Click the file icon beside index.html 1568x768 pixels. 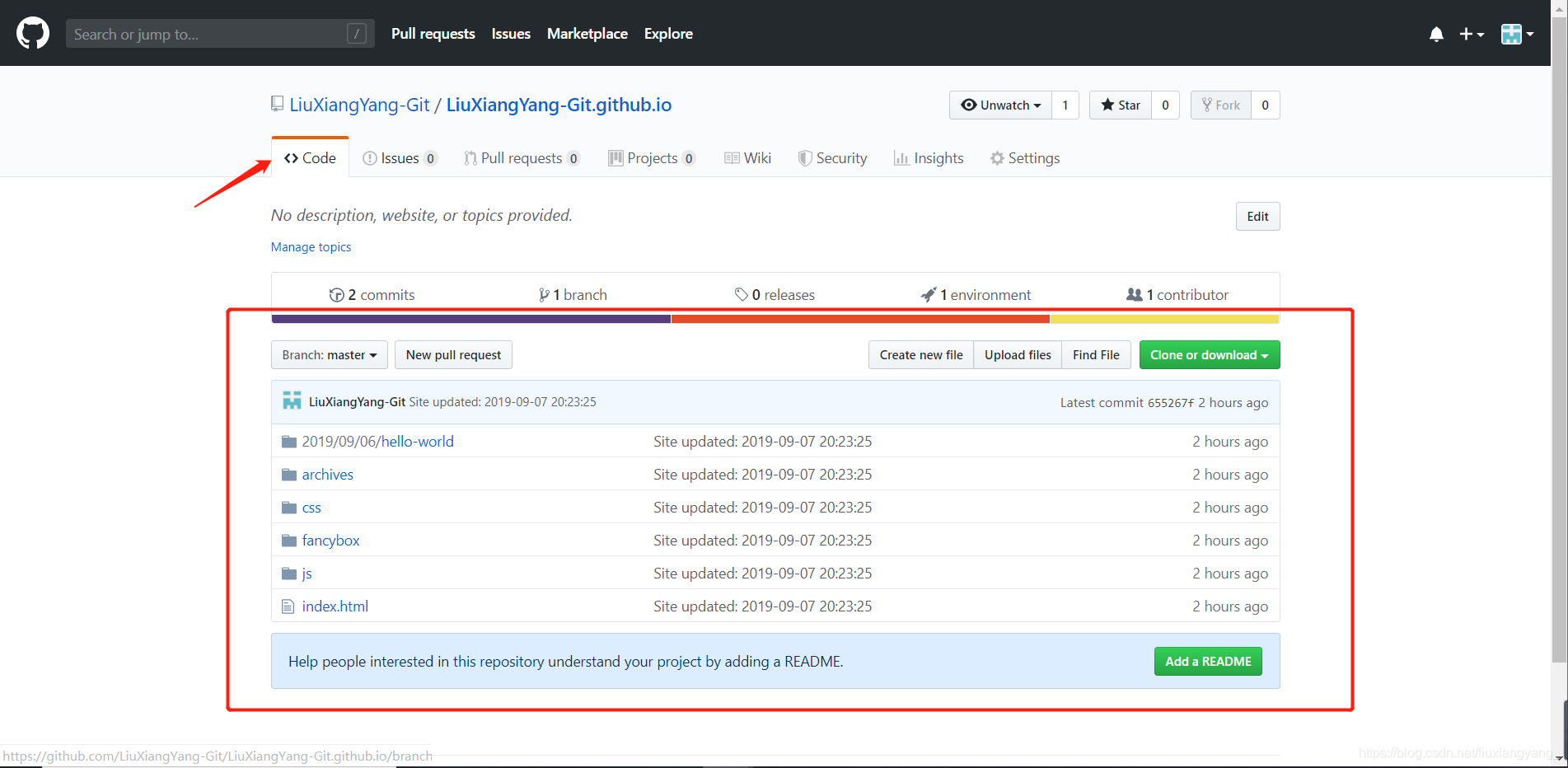(288, 606)
